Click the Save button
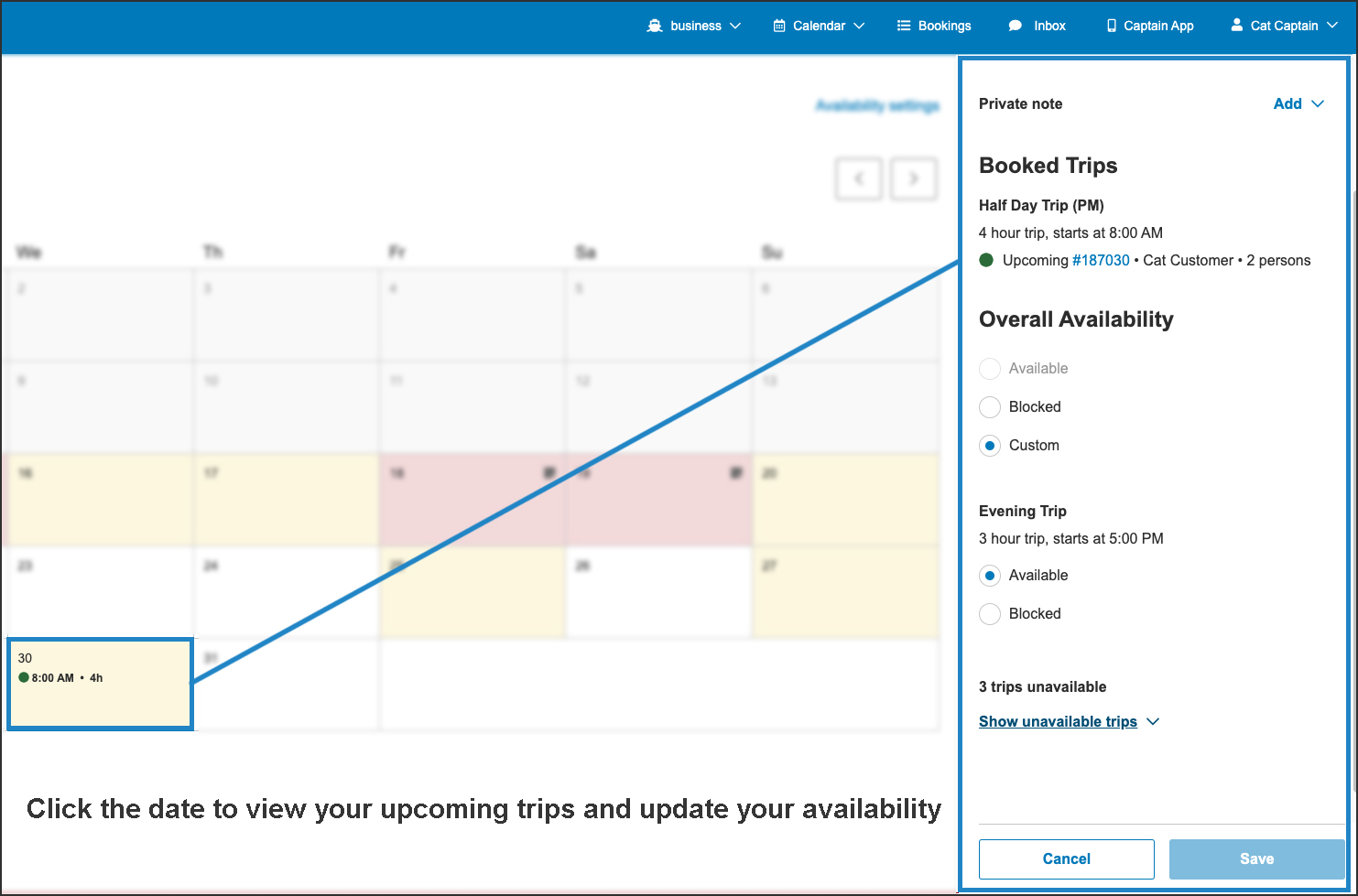The image size is (1358, 896). coord(1256,858)
